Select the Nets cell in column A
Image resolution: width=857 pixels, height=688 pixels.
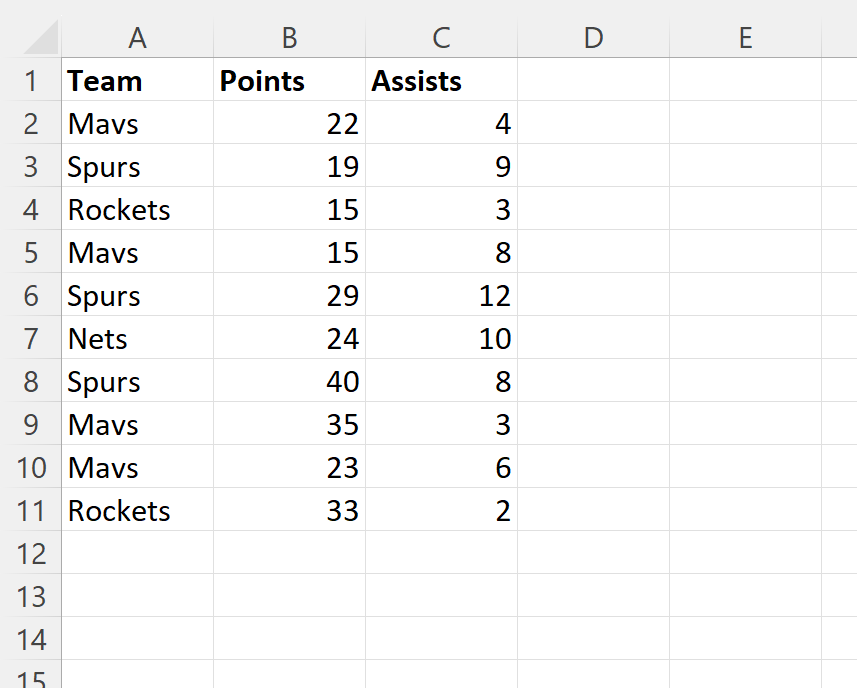tap(138, 338)
